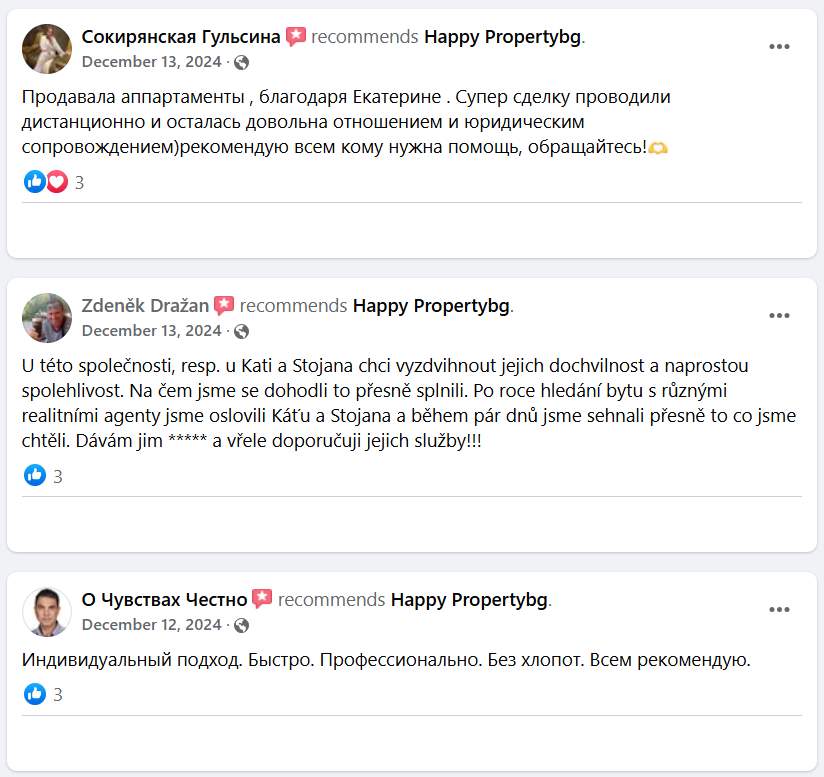The image size is (824, 777).
Task: Open three-dot menu on Zdeněk Dražan's review
Action: click(779, 316)
